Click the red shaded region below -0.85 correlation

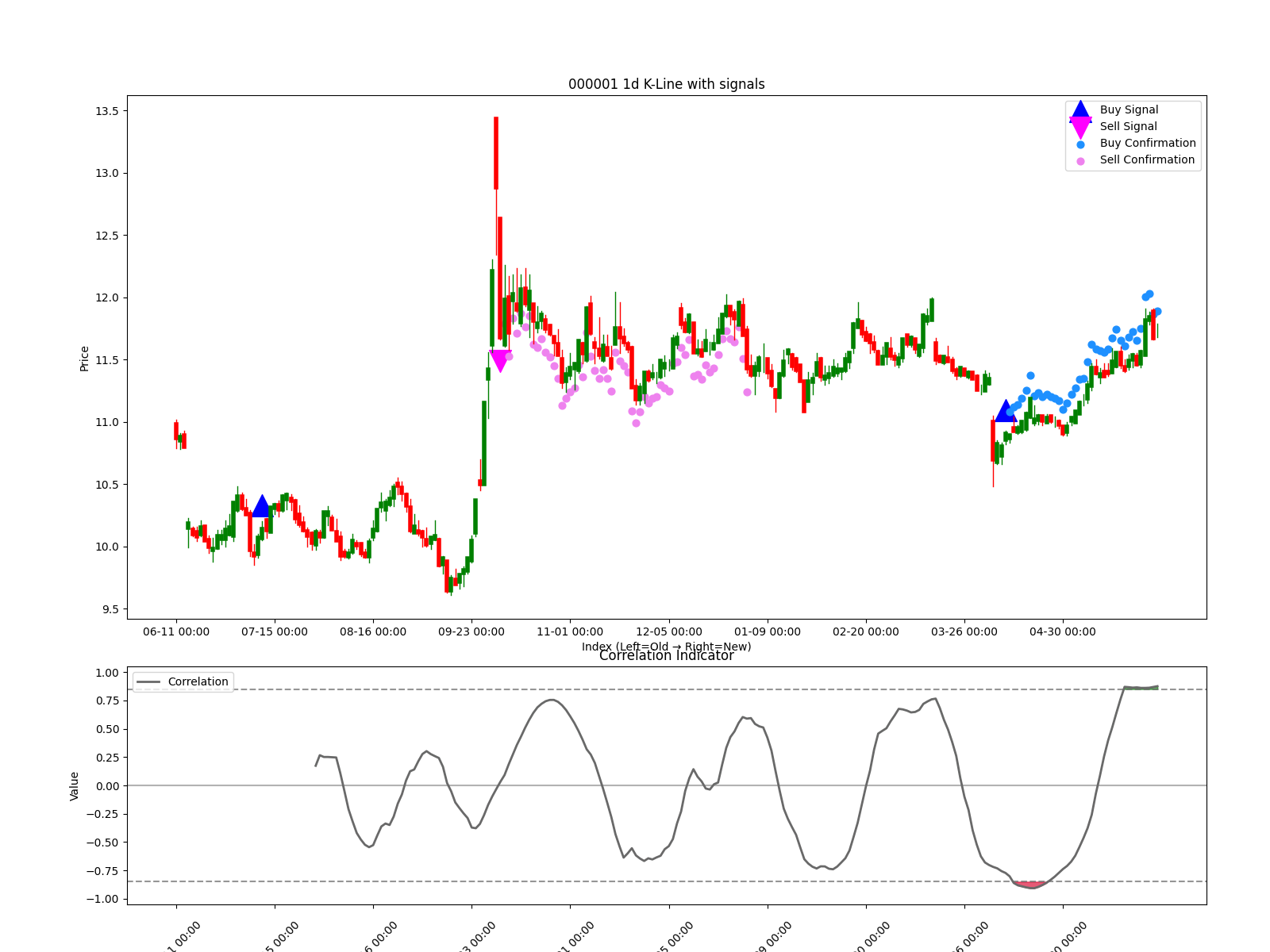coord(1031,885)
